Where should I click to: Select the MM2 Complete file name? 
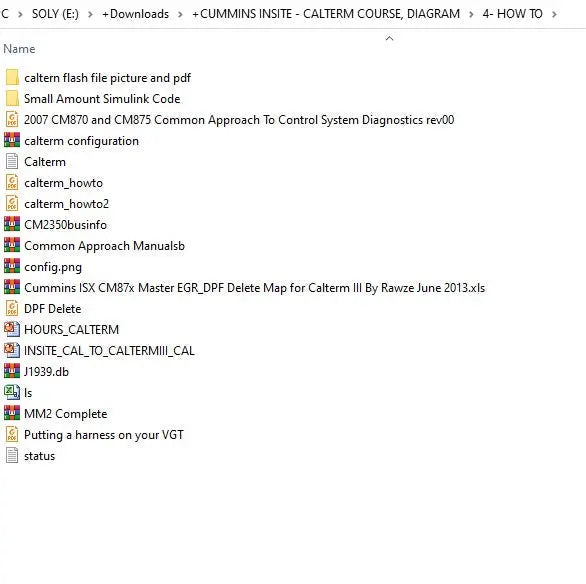point(66,414)
